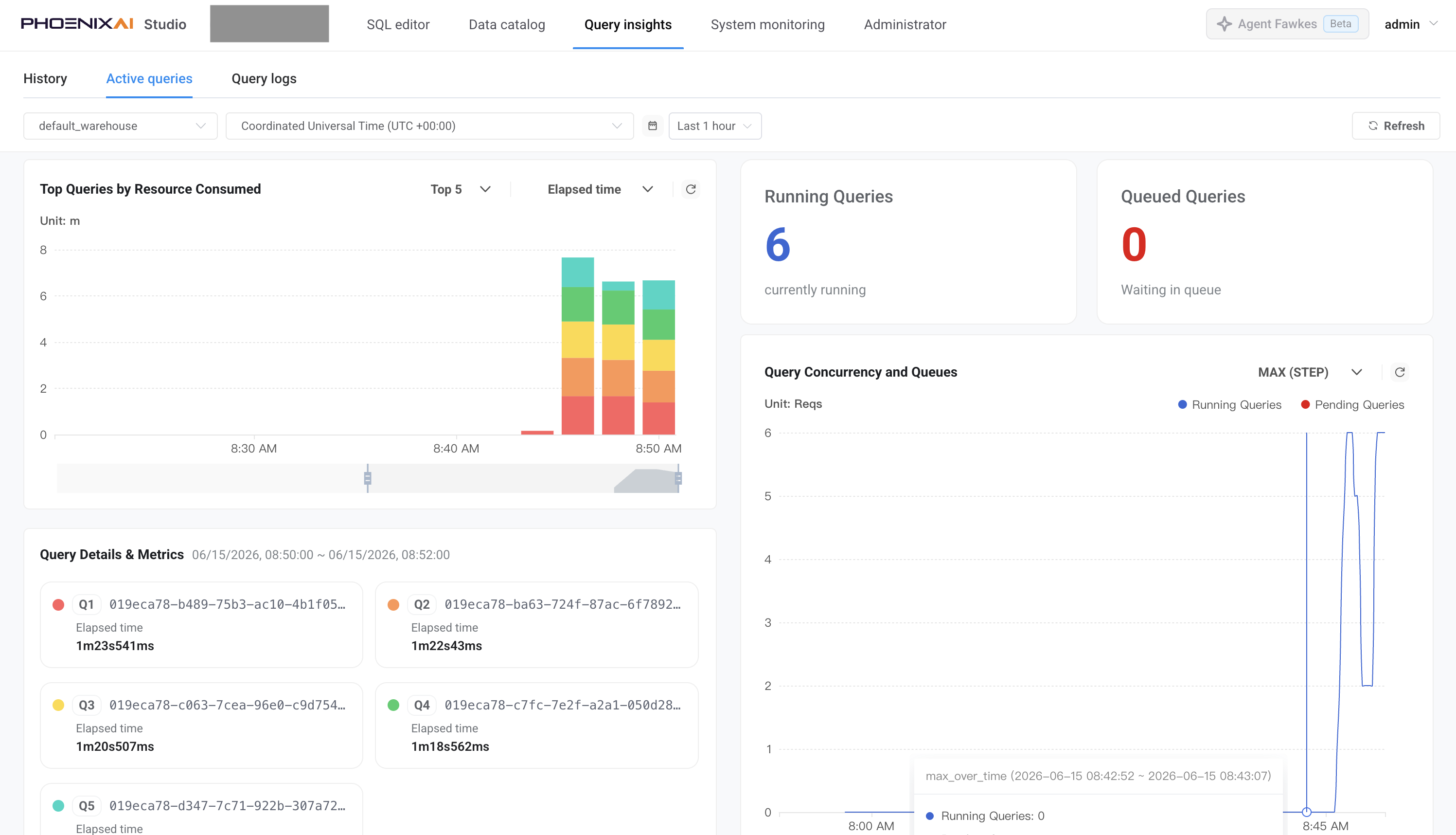Click the gray redacted box in header
1456x835 pixels.
tap(269, 23)
